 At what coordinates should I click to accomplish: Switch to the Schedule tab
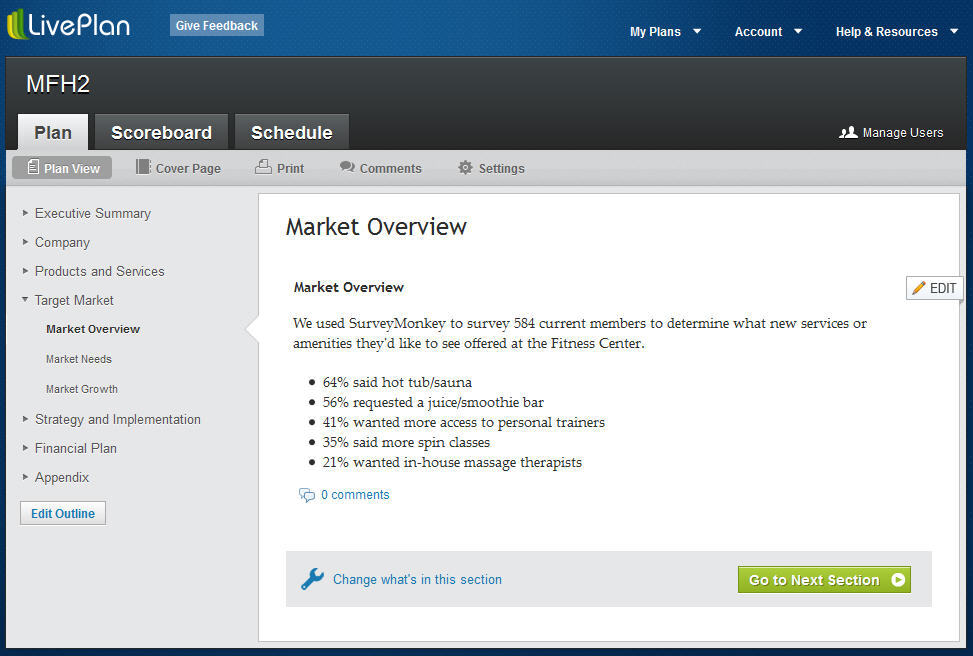coord(291,131)
